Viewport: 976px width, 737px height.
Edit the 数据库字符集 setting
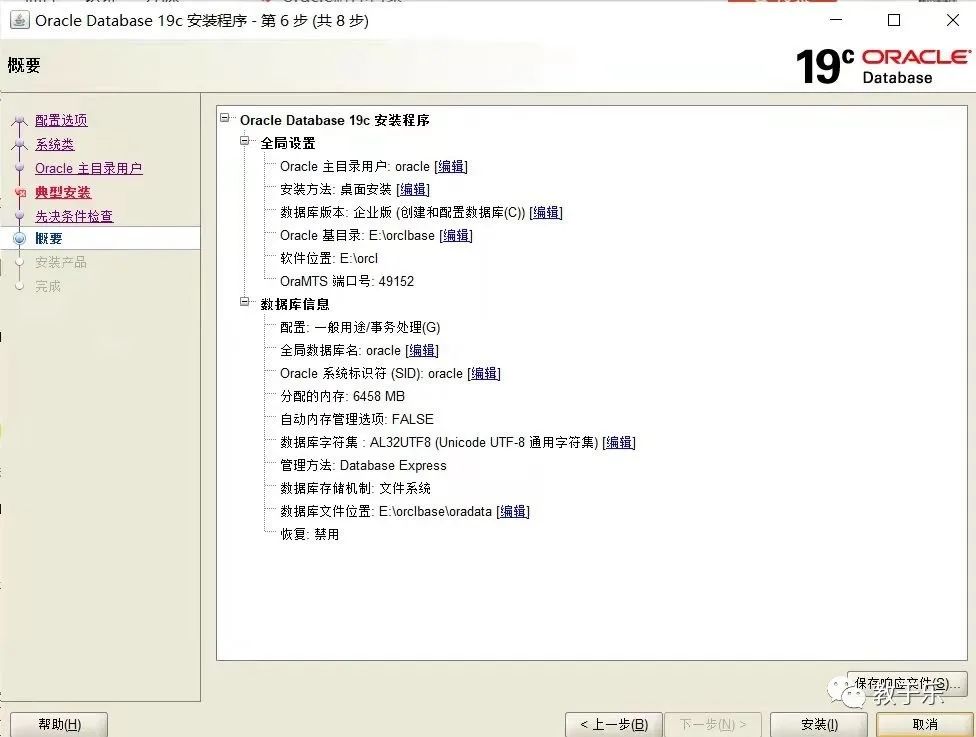619,443
